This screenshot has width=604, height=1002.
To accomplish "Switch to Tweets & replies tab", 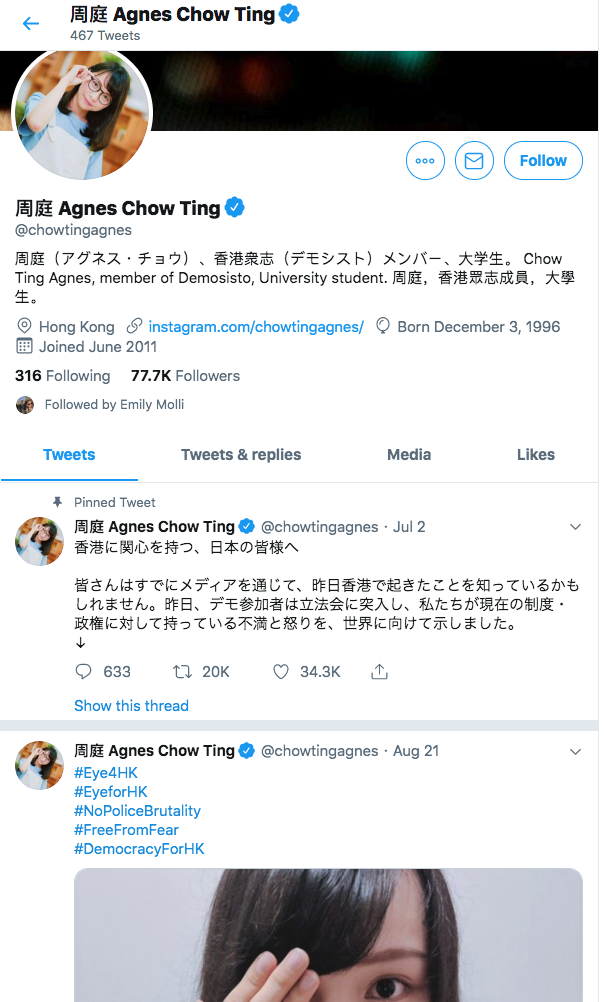I will click(241, 455).
